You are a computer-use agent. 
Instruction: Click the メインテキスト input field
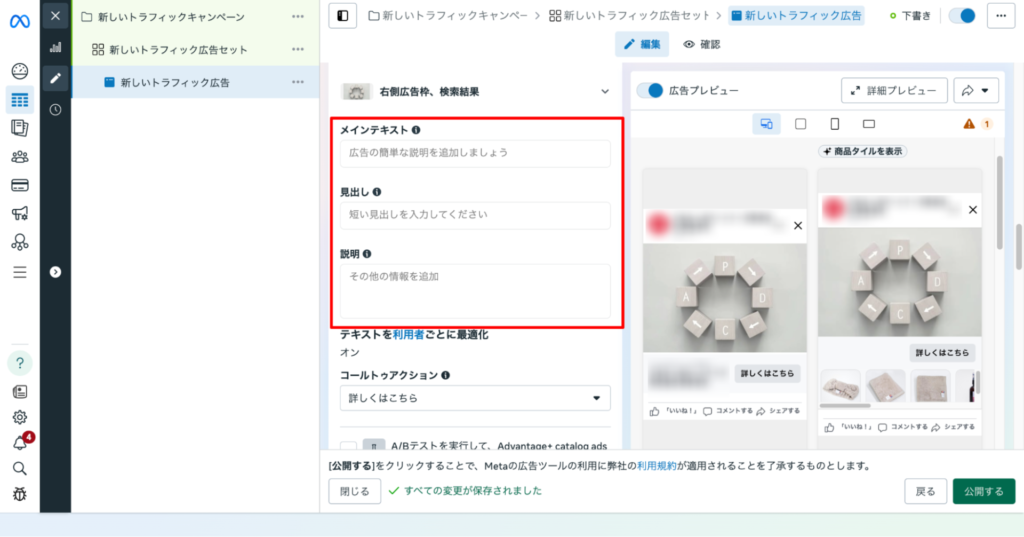tap(475, 153)
